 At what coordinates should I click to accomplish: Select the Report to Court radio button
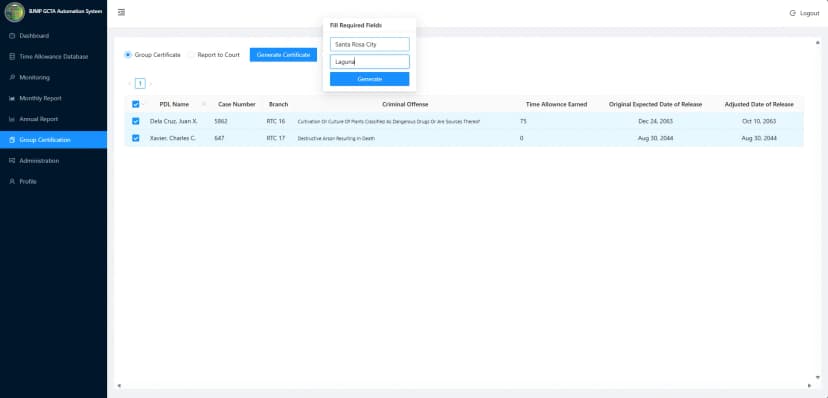click(x=191, y=55)
